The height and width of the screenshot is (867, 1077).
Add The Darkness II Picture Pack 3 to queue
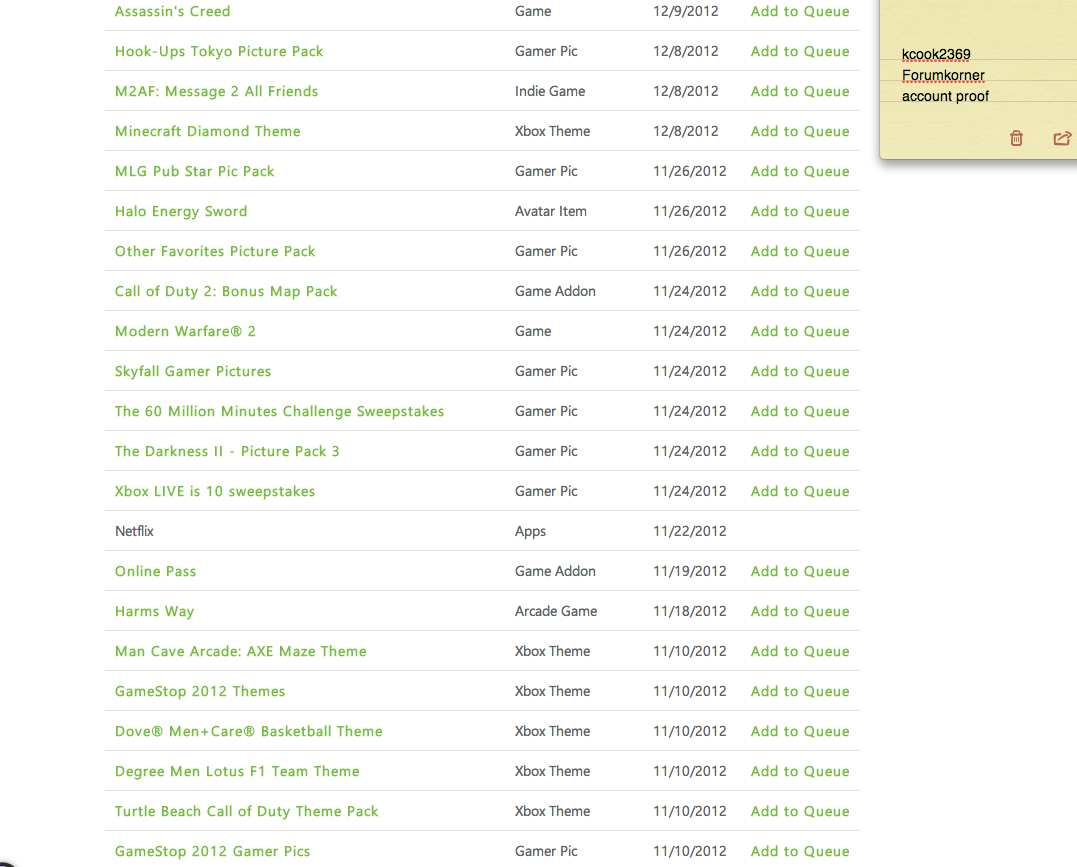click(x=800, y=451)
